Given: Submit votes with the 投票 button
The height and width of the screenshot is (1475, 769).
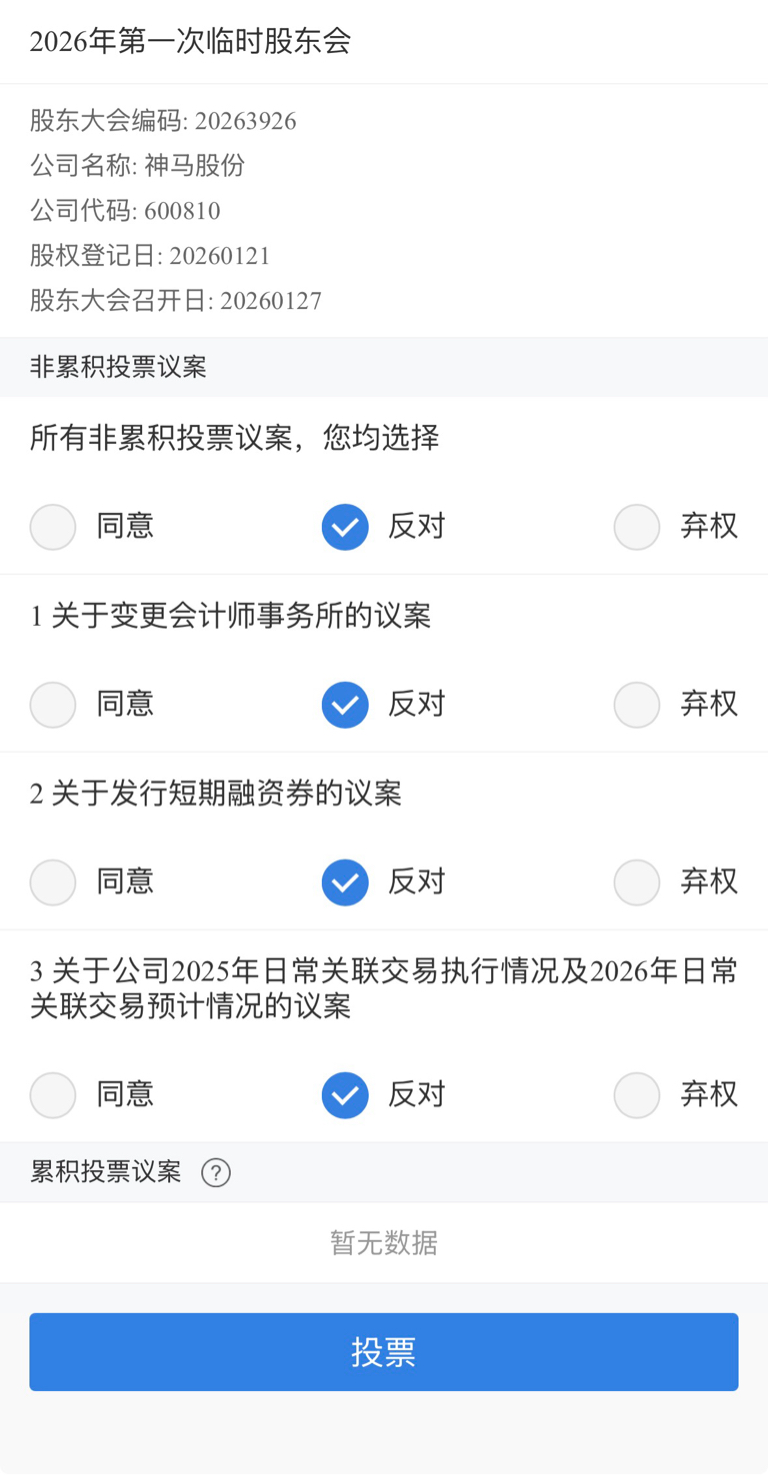Looking at the screenshot, I should point(384,1352).
